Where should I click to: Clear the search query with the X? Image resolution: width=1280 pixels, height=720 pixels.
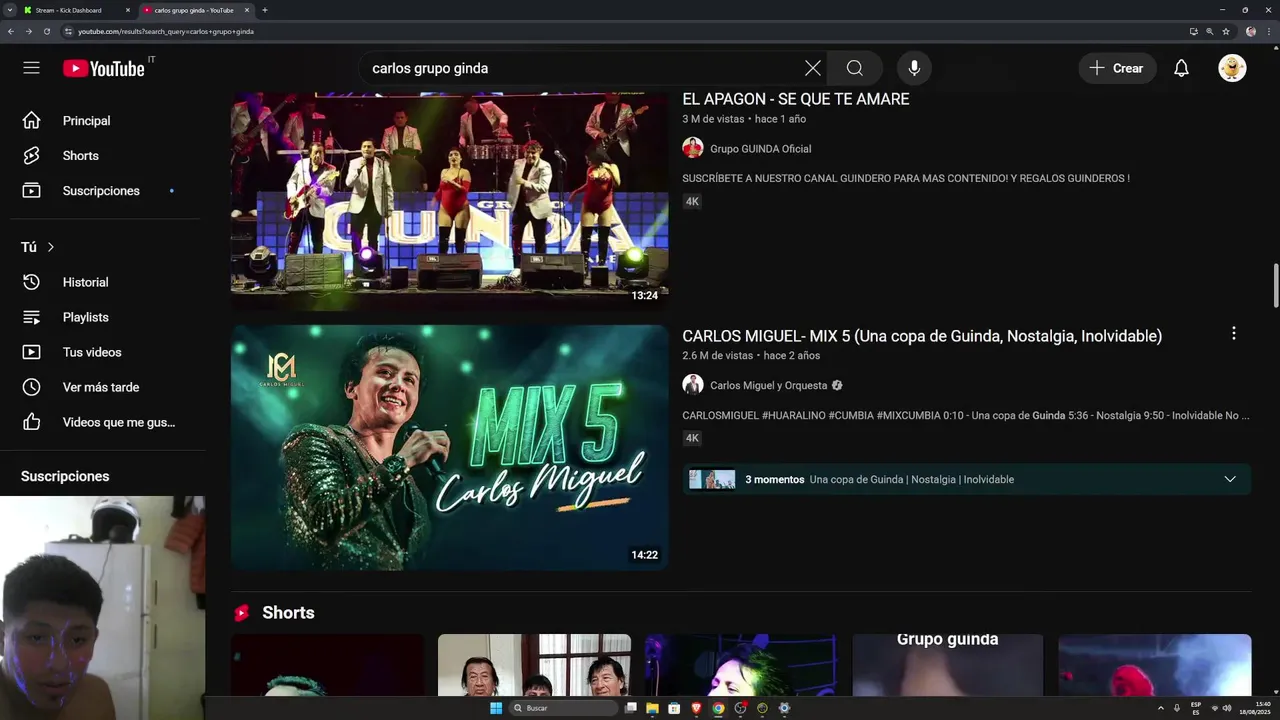click(813, 68)
